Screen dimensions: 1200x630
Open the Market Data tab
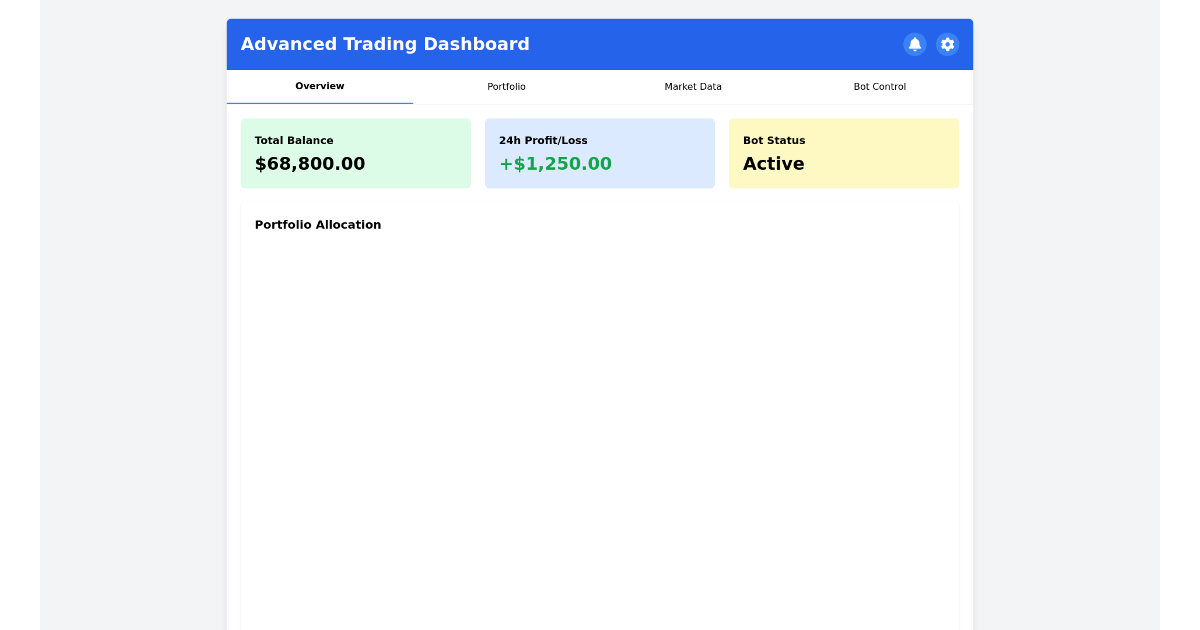(693, 87)
